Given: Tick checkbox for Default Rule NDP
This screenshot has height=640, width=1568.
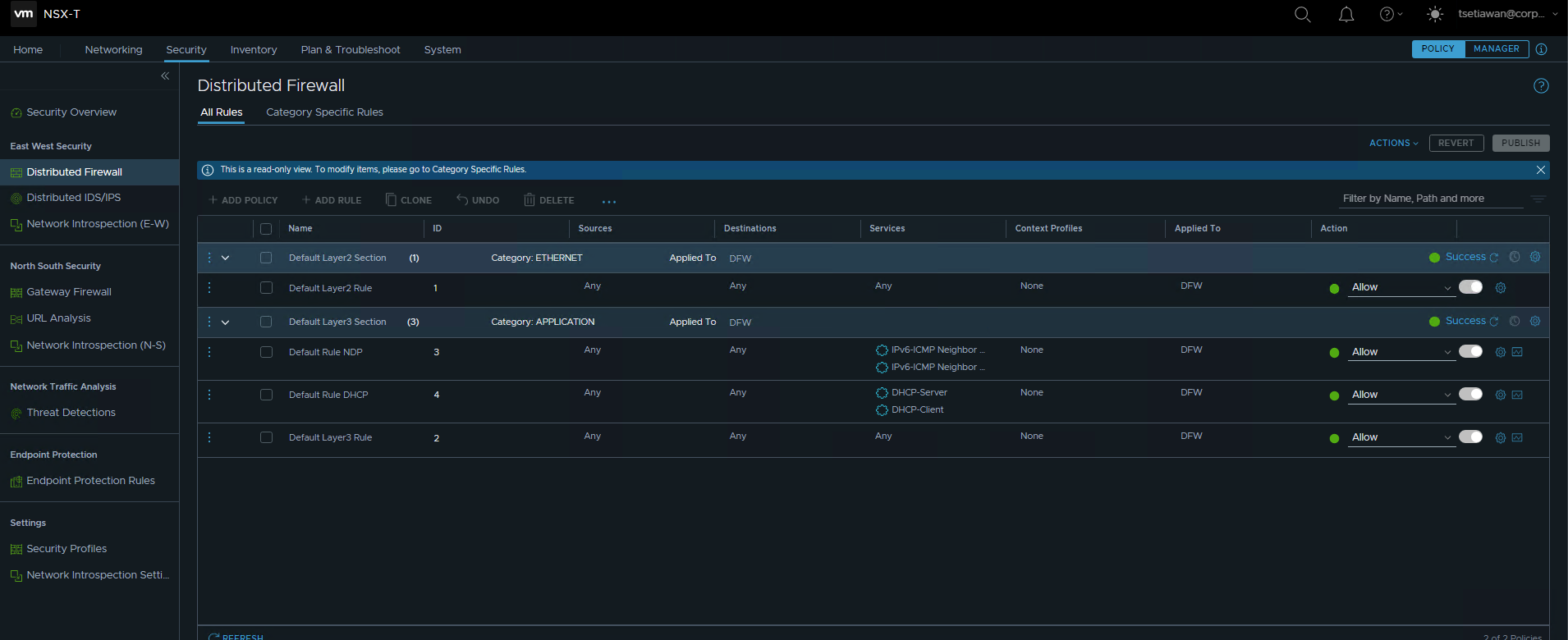Looking at the screenshot, I should click(x=266, y=352).
